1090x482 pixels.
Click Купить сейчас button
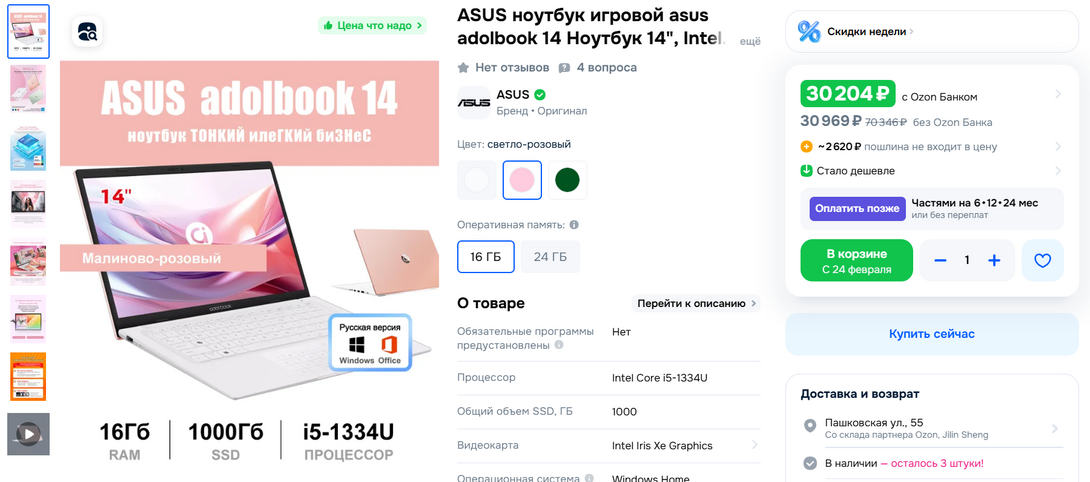point(932,334)
